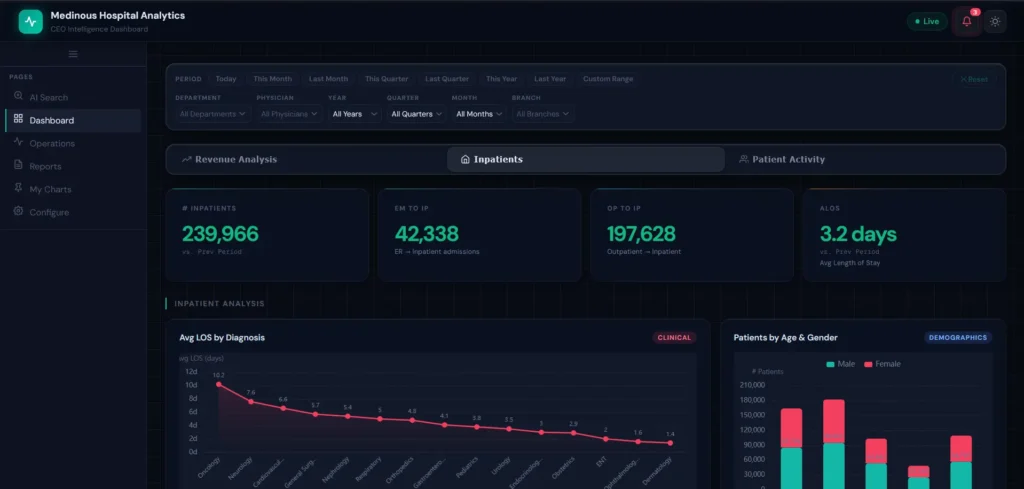Click the Live status badge

pos(927,22)
